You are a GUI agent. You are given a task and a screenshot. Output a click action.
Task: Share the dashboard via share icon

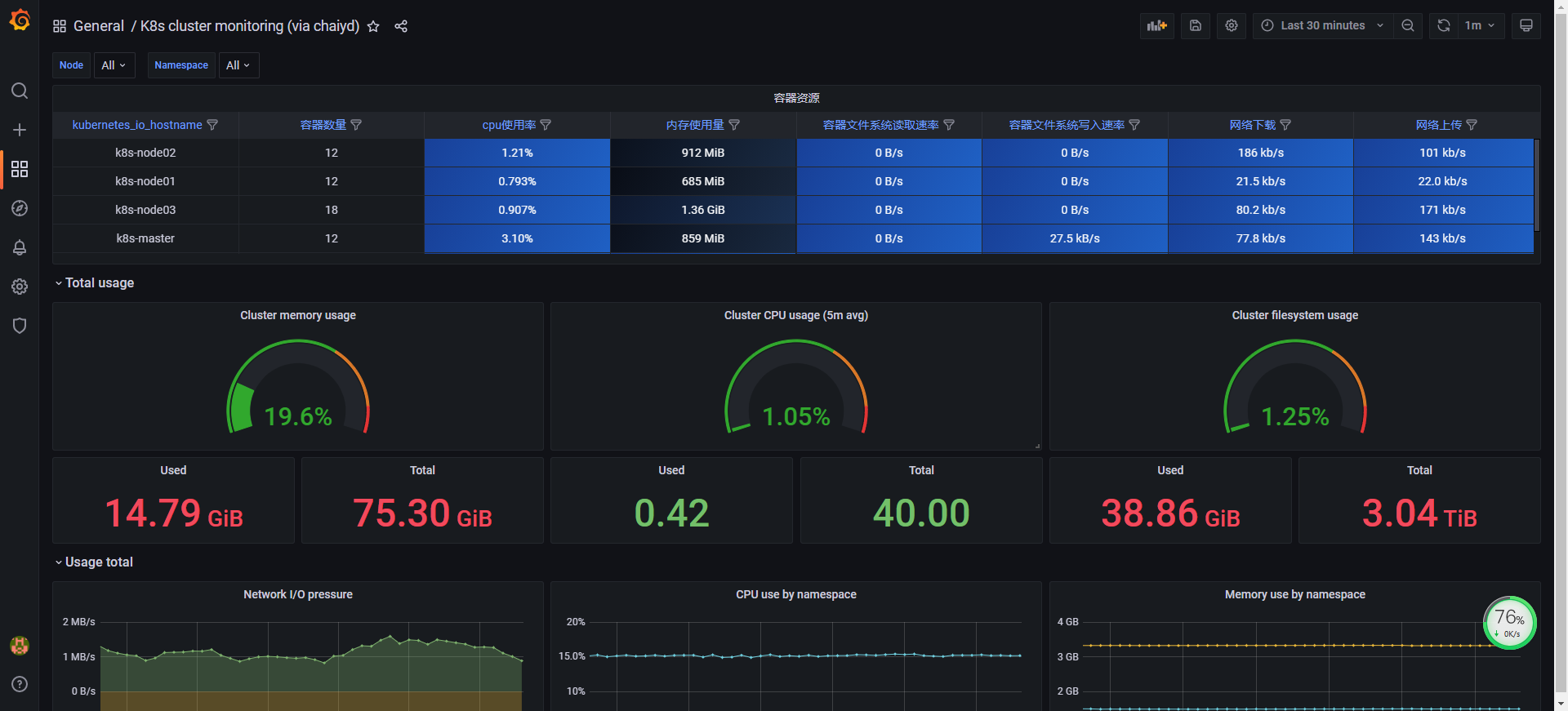pyautogui.click(x=401, y=26)
